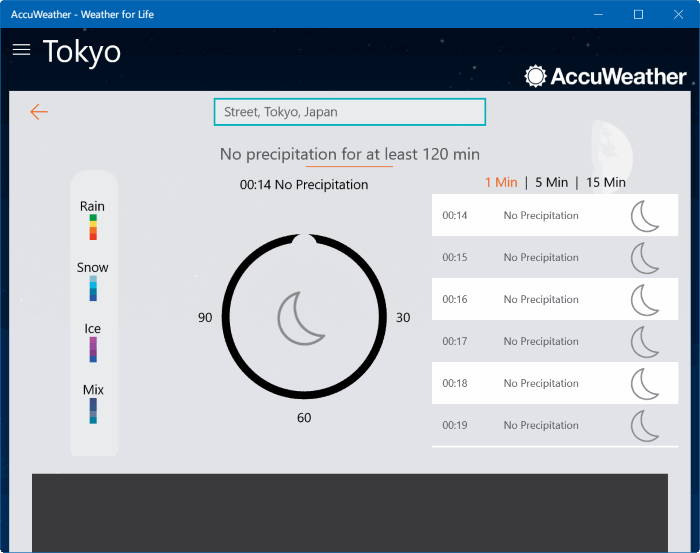
Task: Click the Rain legend color scale
Action: [x=93, y=227]
